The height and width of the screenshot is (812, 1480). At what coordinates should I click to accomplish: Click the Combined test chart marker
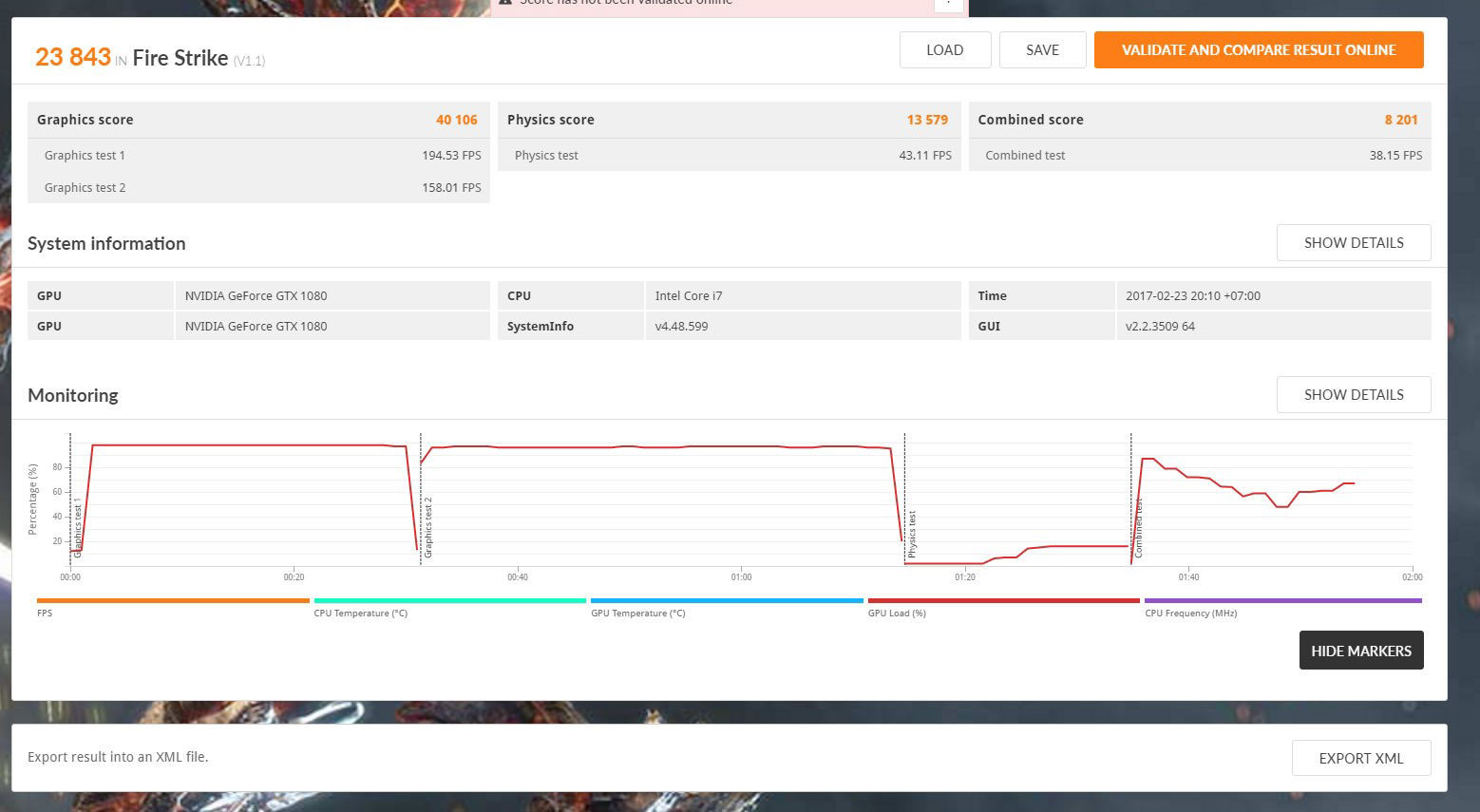[1138, 529]
